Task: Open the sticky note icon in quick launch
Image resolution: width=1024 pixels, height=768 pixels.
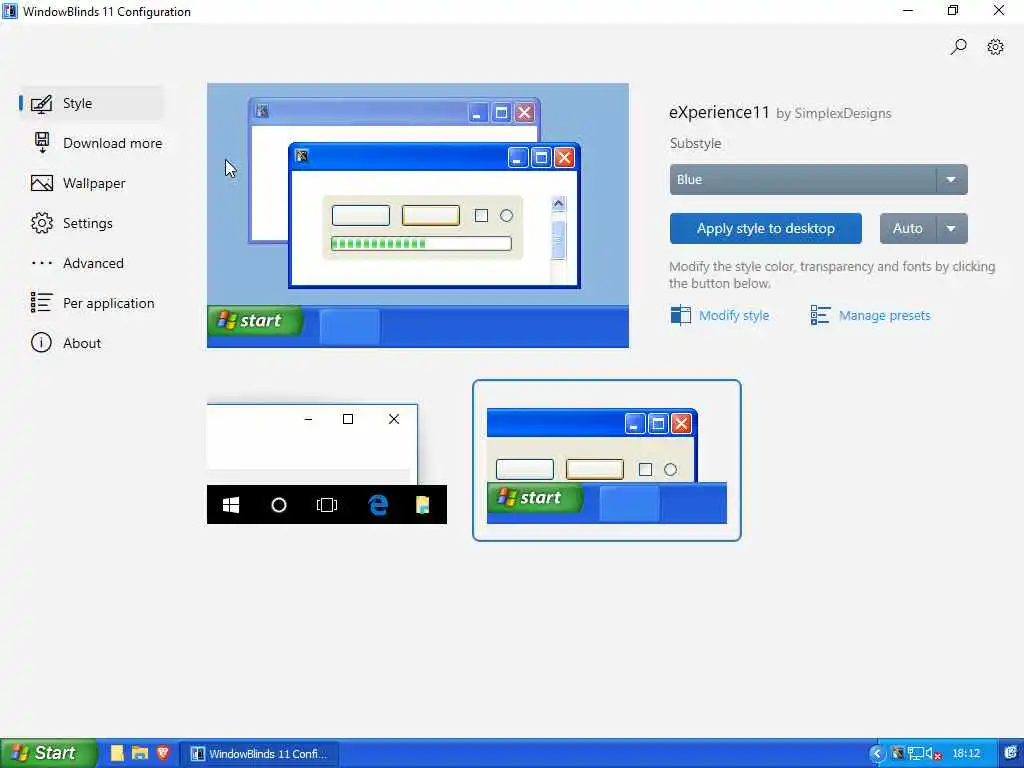Action: (x=117, y=753)
